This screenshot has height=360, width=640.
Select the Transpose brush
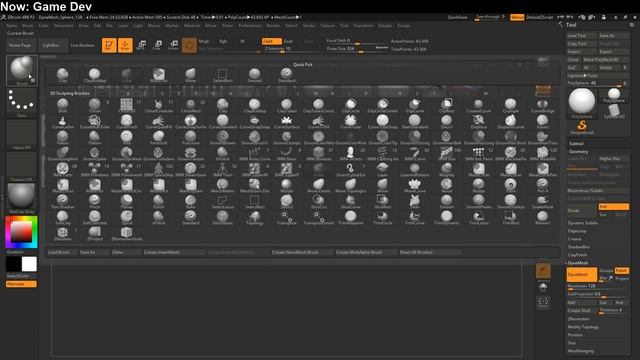[x=287, y=218]
